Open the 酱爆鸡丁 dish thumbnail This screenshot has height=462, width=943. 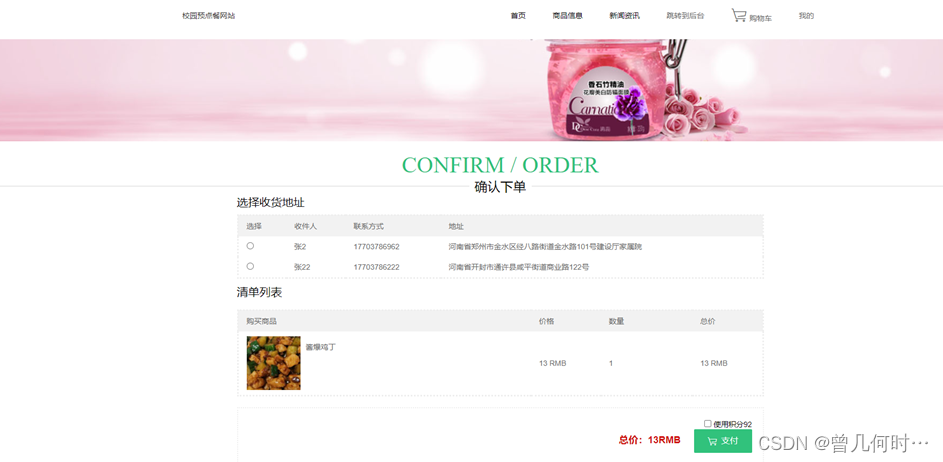274,363
